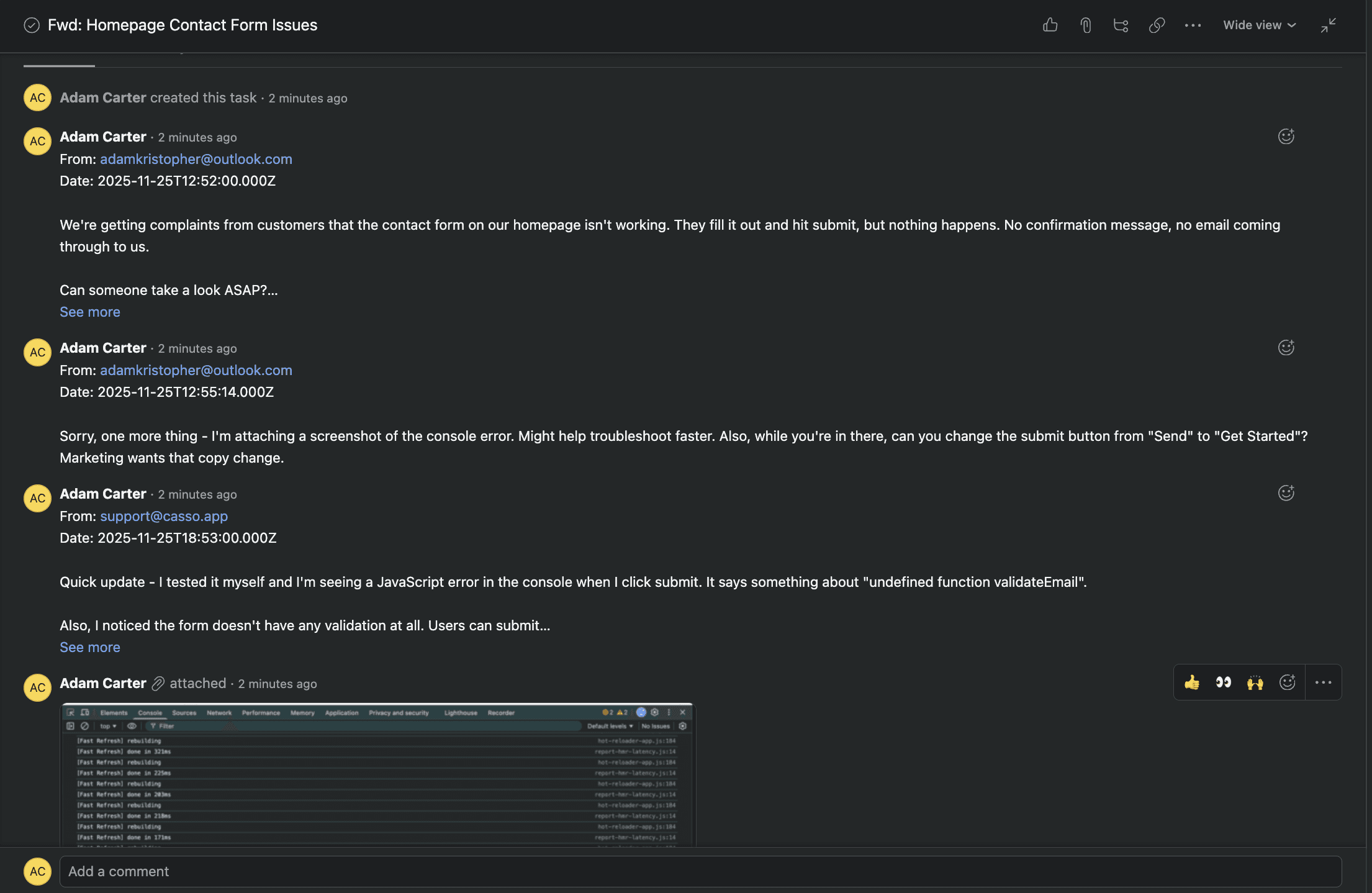Open the emoji picker on the attachment row

pyautogui.click(x=1288, y=682)
